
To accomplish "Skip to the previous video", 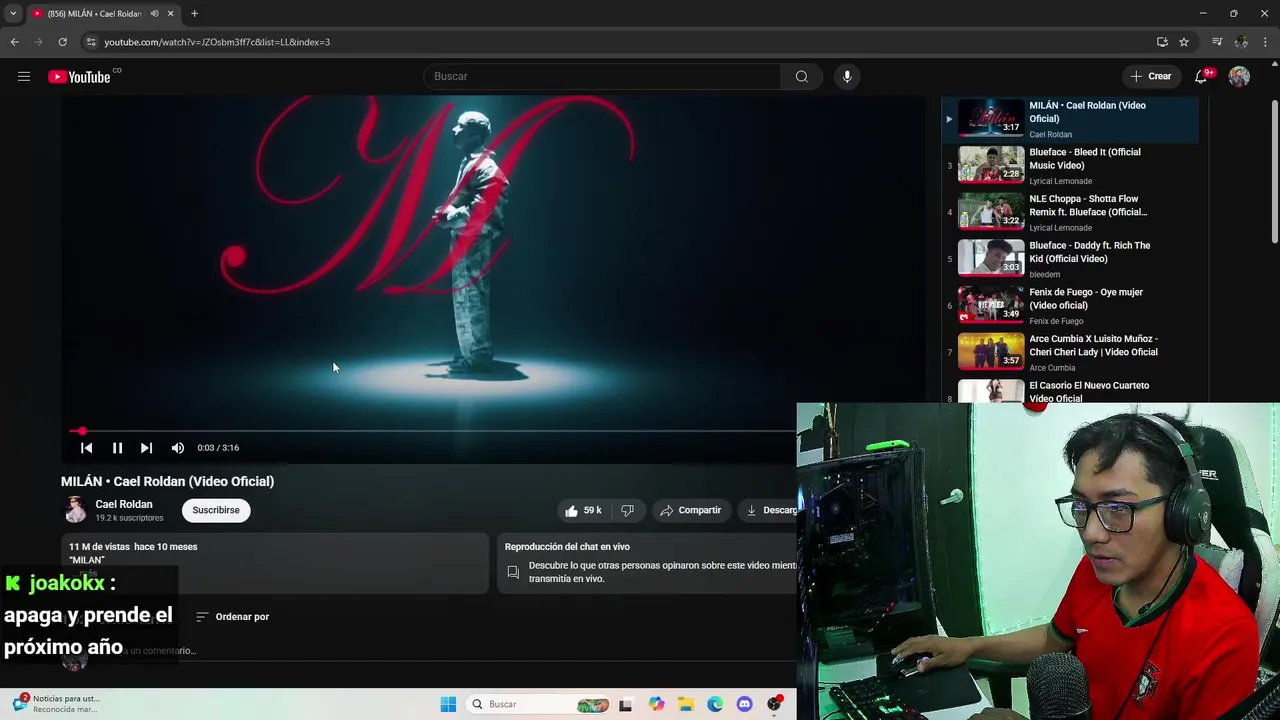I will tap(86, 448).
